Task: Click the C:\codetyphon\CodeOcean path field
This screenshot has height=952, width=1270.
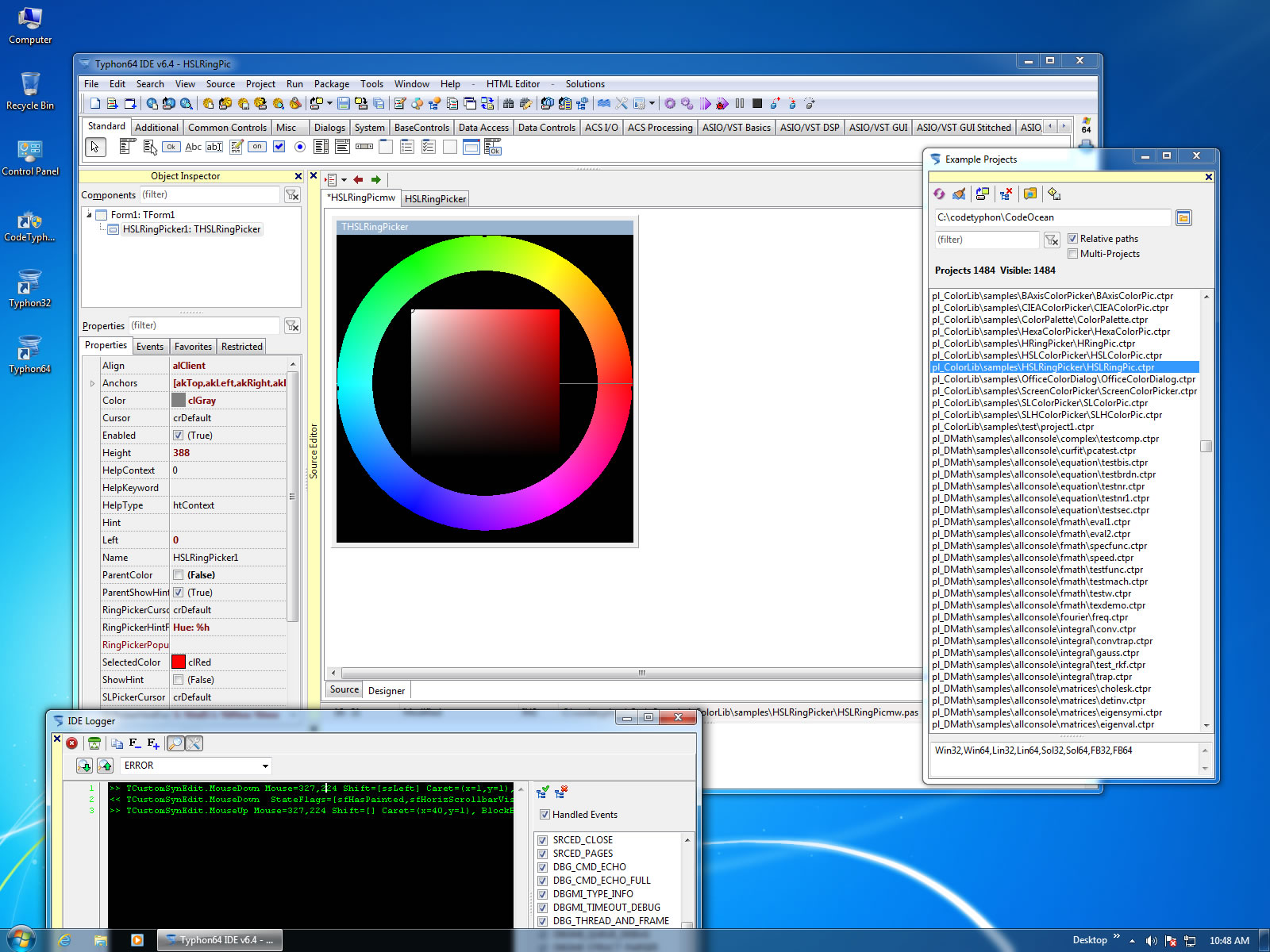Action: (1052, 217)
